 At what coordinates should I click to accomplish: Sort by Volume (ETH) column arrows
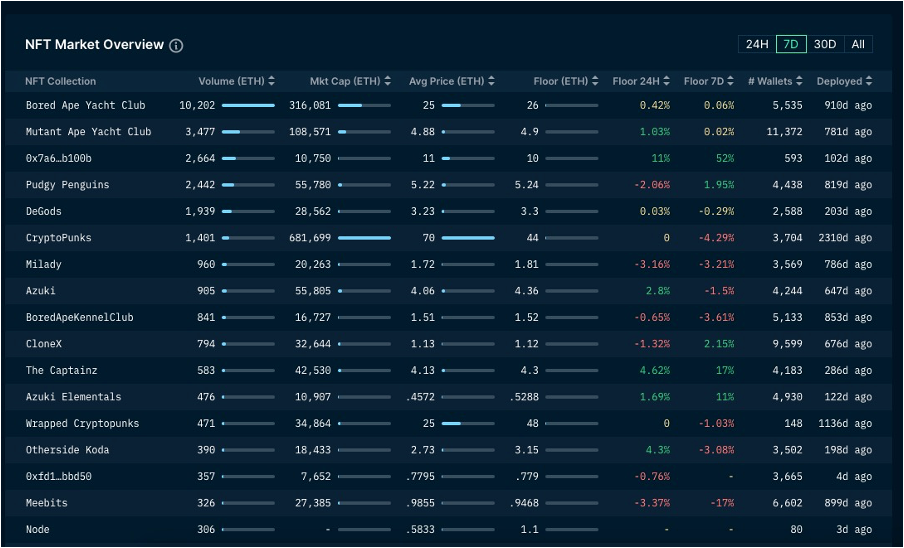(x=271, y=81)
